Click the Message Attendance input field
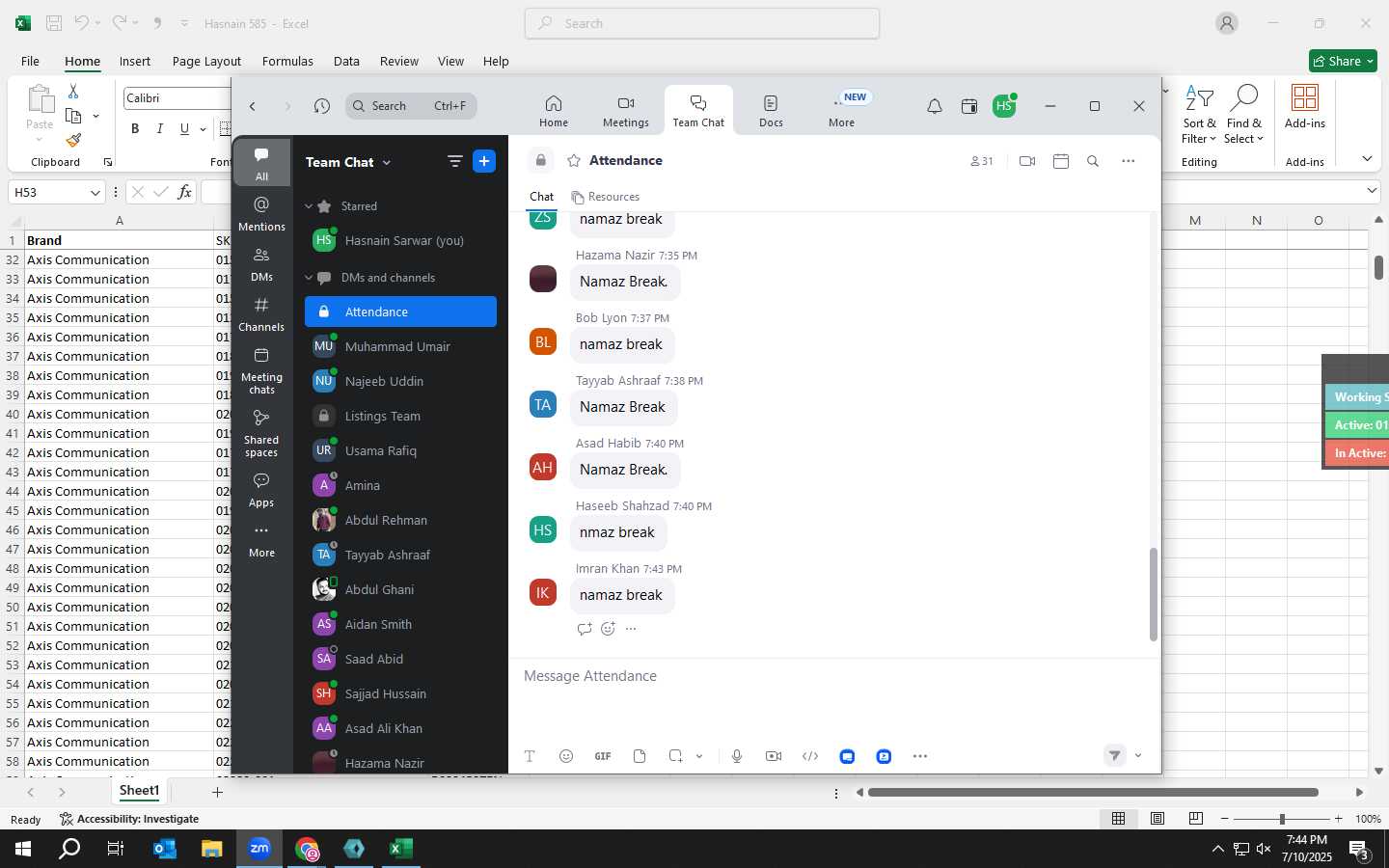1389x868 pixels. 834,676
